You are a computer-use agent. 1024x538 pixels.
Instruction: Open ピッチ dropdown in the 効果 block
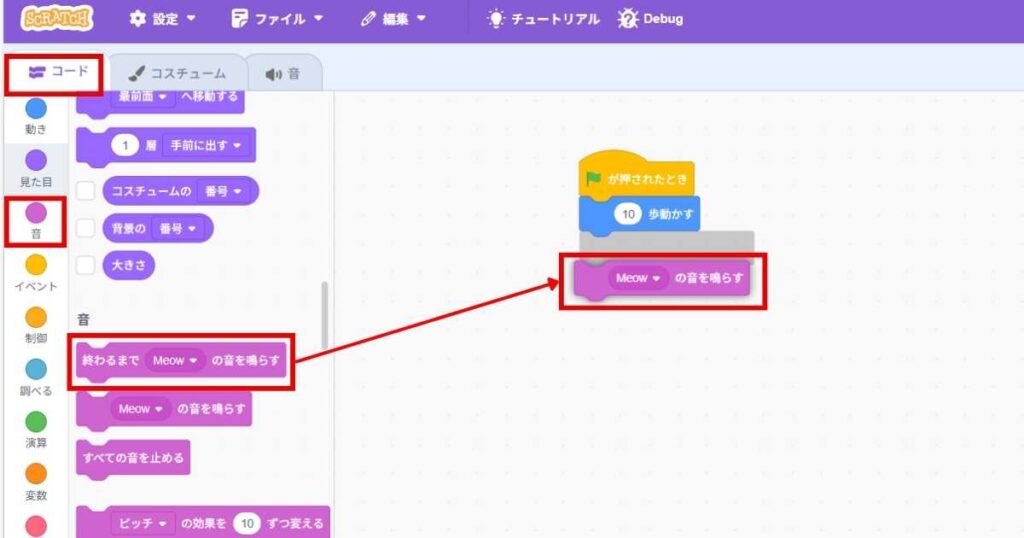point(143,523)
